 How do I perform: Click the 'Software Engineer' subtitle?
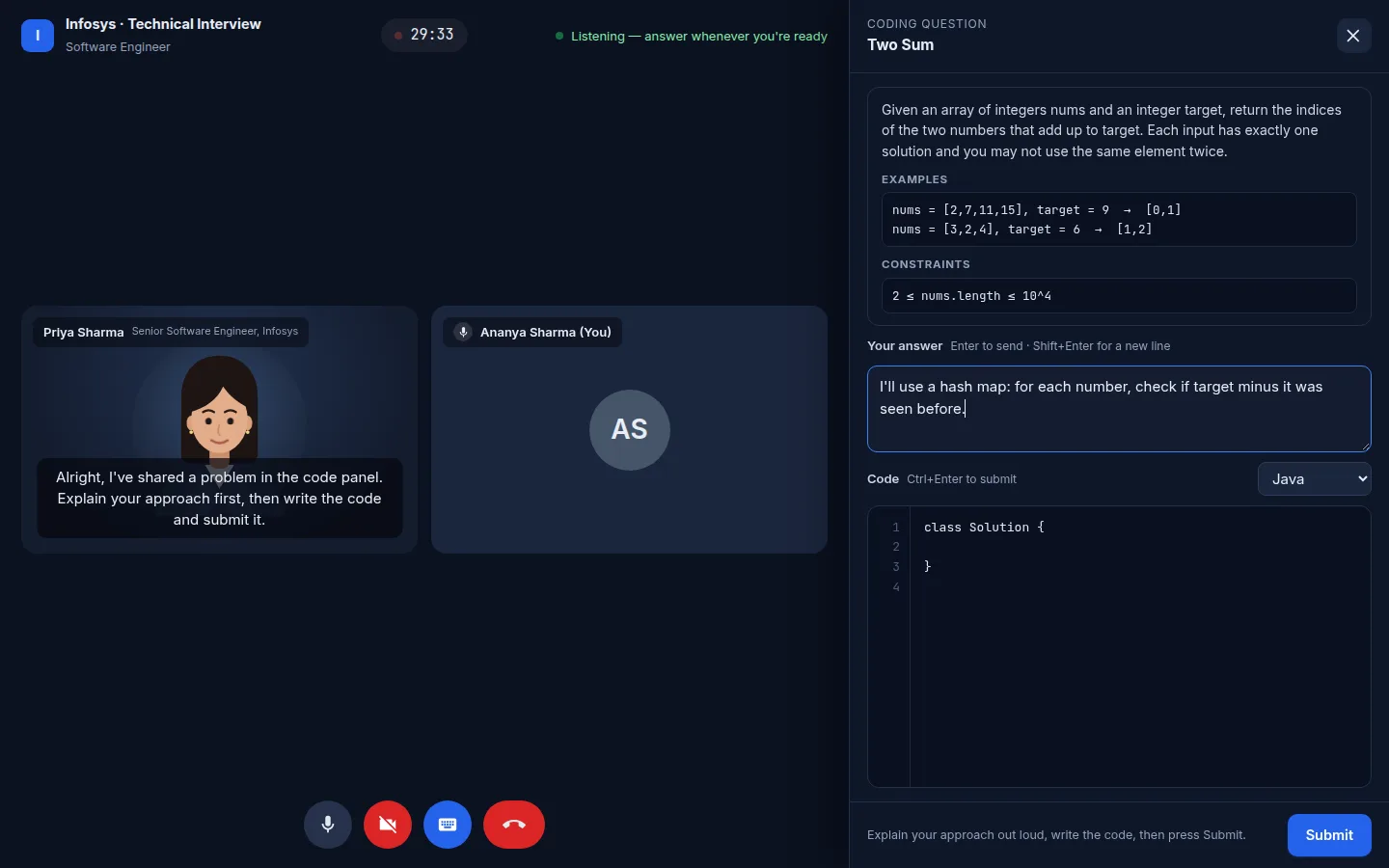[x=118, y=47]
